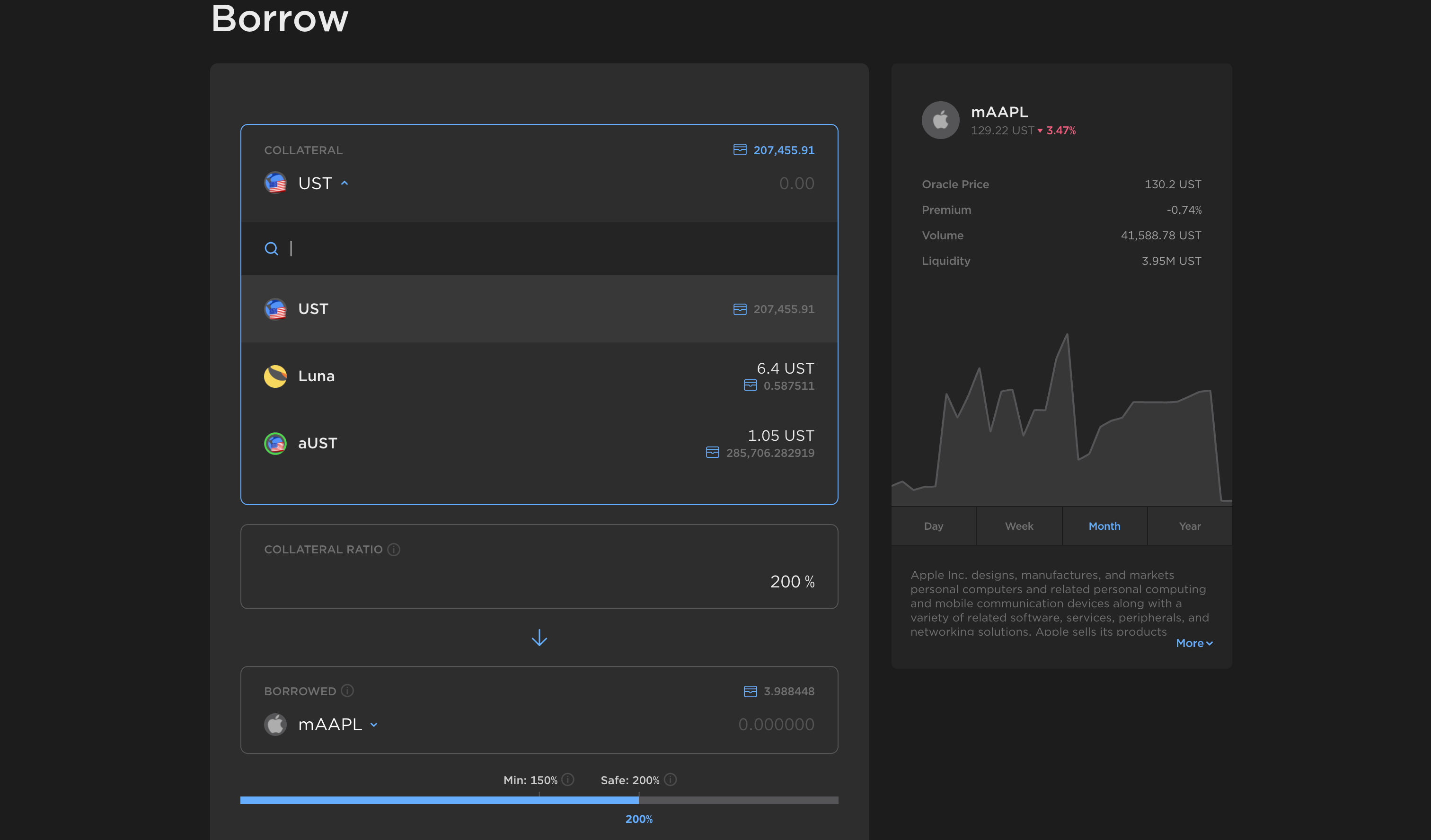Viewport: 1431px width, 840px height.
Task: Click the info icon next to Safe: 200%
Action: 670,779
